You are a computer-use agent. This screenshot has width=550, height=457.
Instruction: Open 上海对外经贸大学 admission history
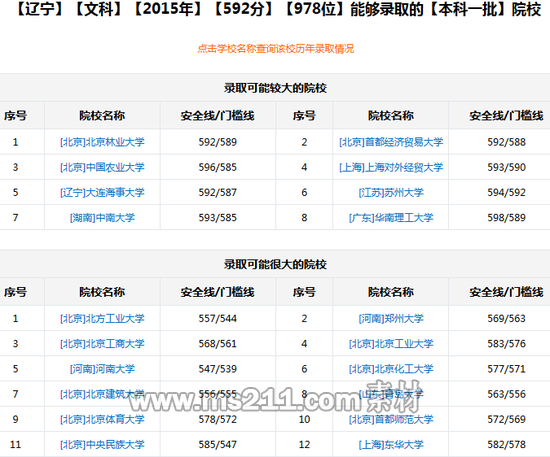click(391, 167)
